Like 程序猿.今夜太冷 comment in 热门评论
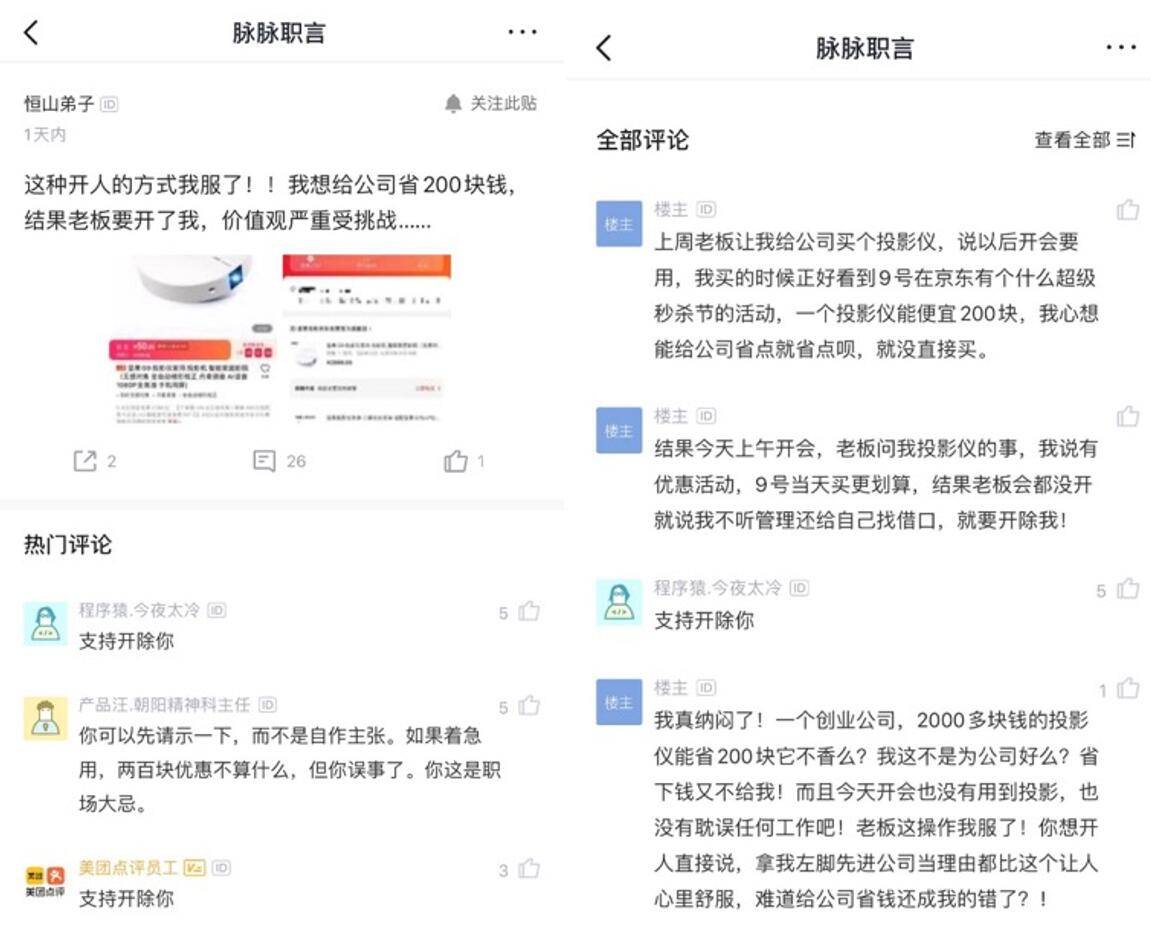The image size is (1151, 929). tap(529, 611)
